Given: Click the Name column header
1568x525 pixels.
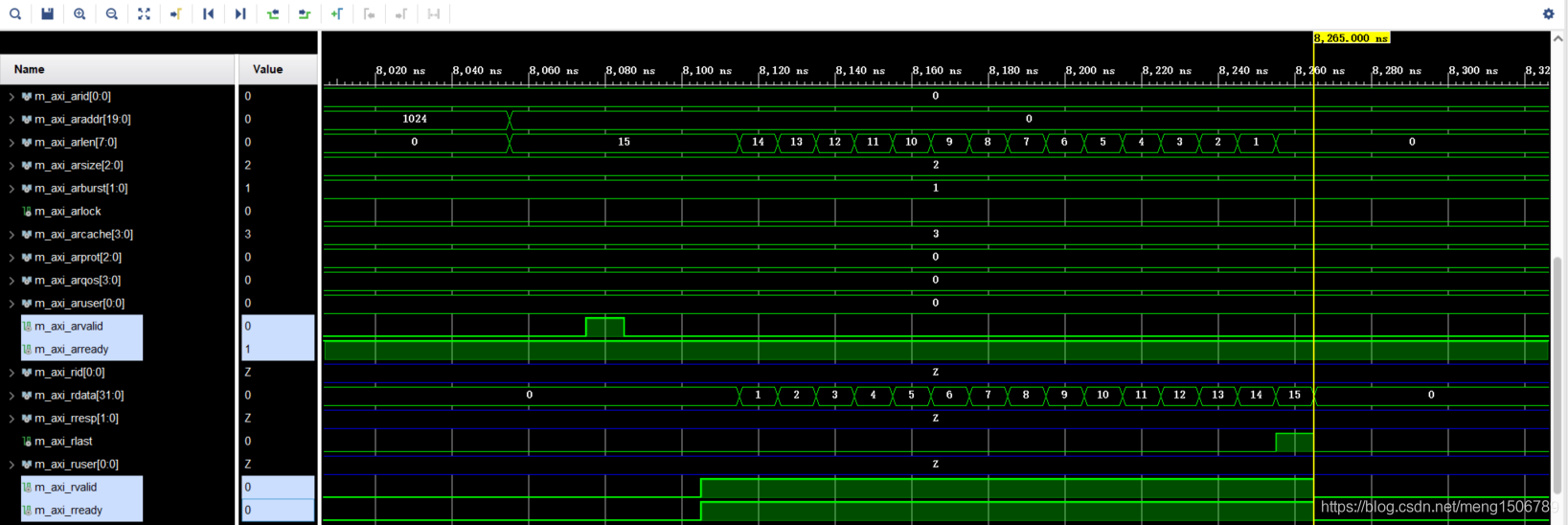Looking at the screenshot, I should [118, 69].
